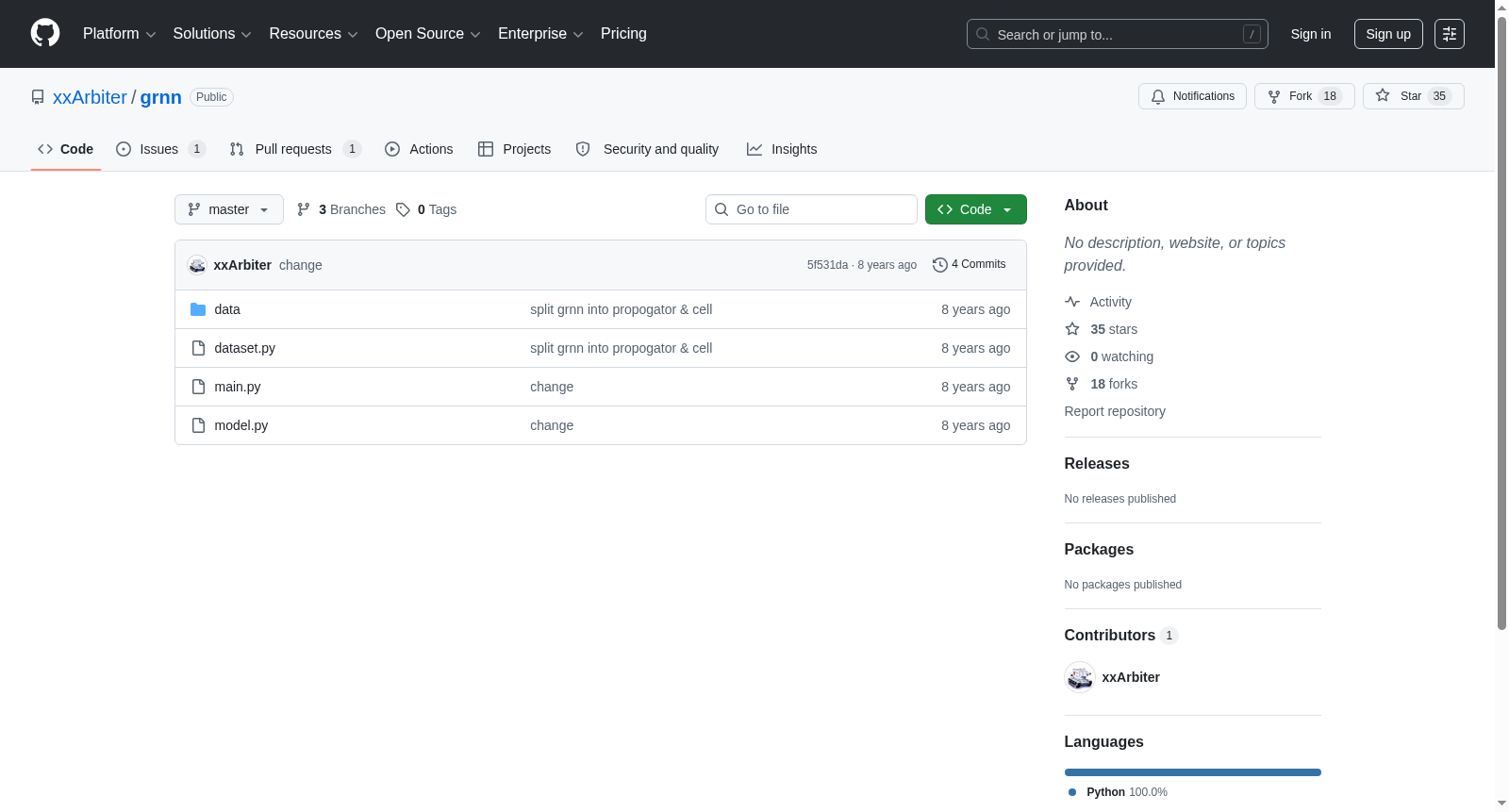View the 0 watching link
The image size is (1509, 812).
1110,356
